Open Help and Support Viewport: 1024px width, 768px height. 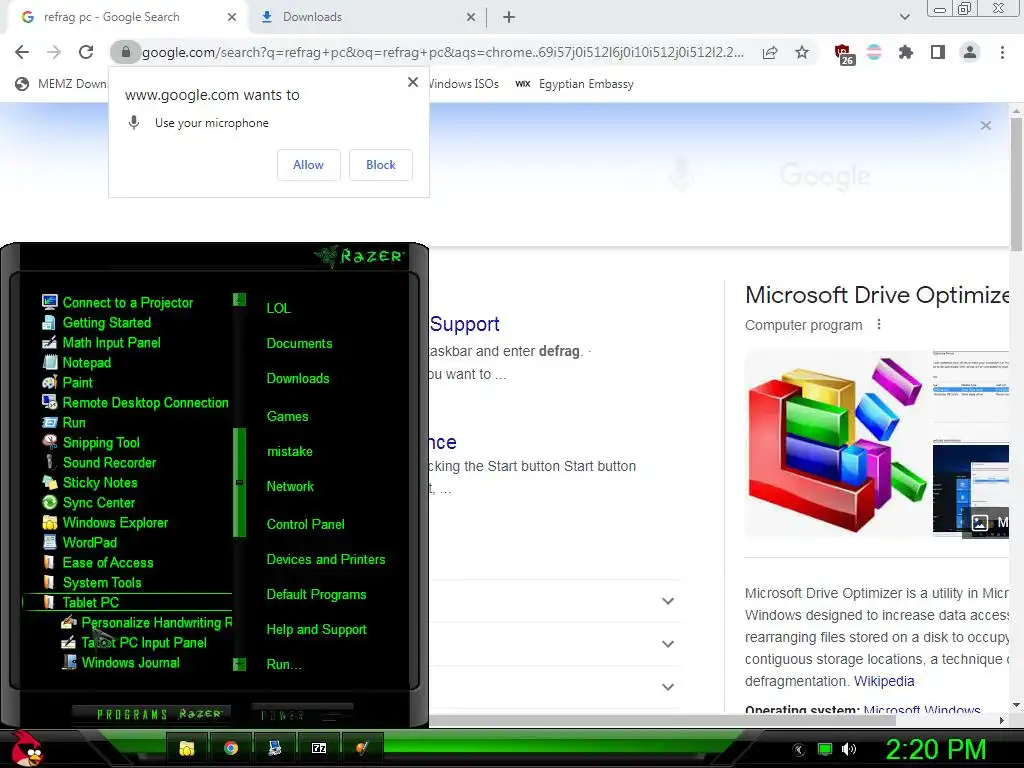tap(316, 630)
